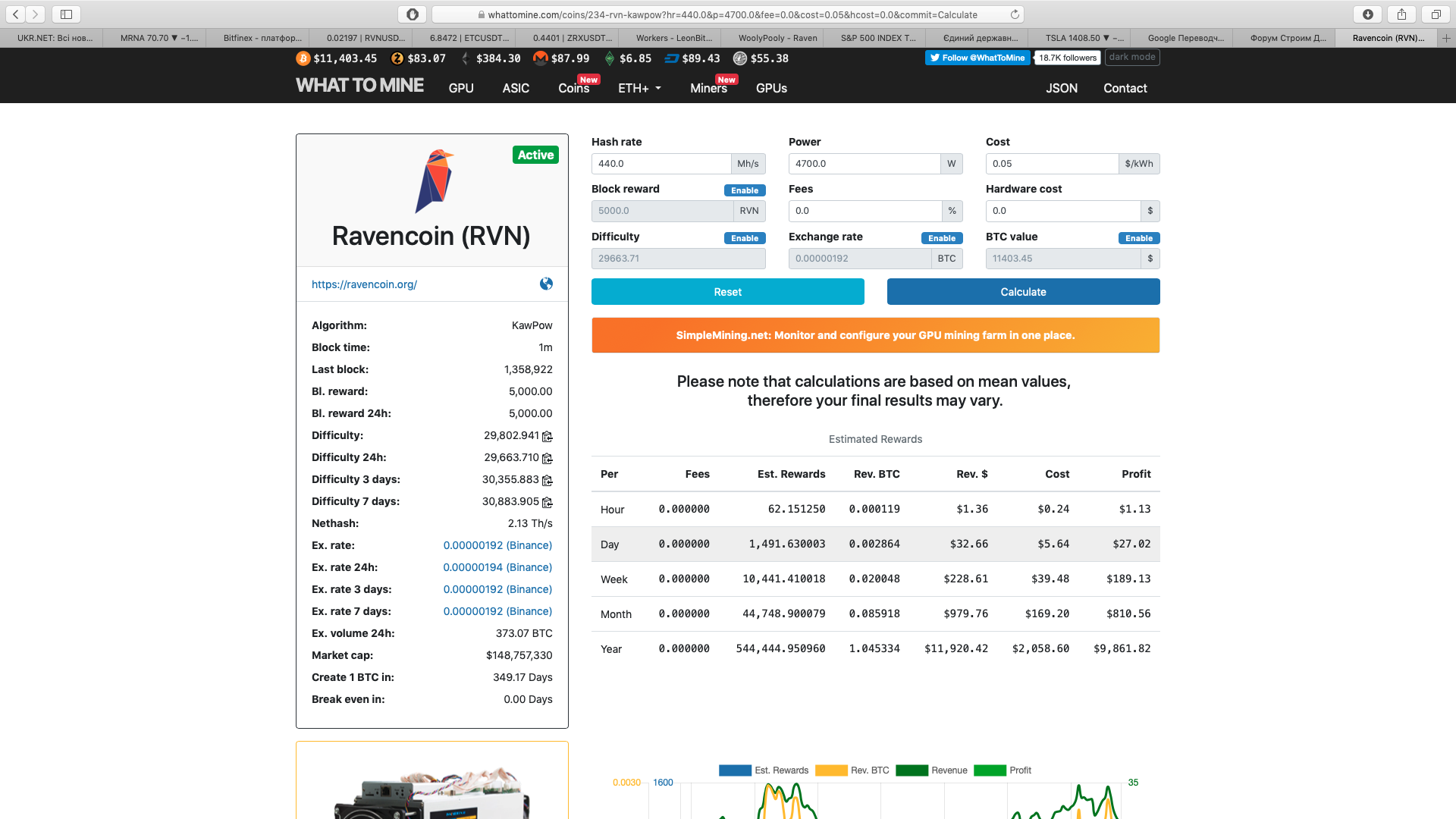1456x819 pixels.
Task: Click the privacy shield icon in toolbar
Action: click(412, 14)
